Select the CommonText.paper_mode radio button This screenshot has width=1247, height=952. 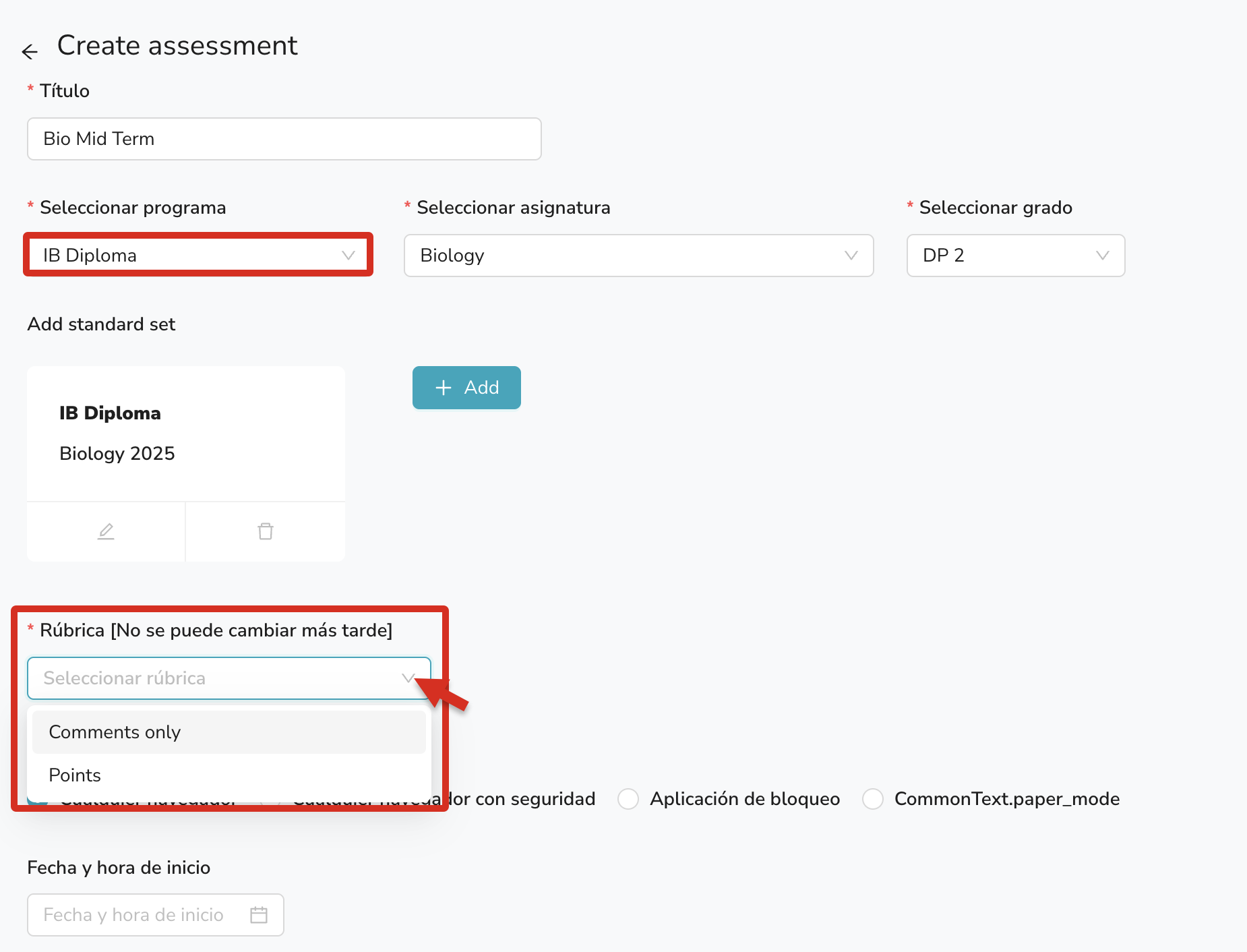(873, 799)
